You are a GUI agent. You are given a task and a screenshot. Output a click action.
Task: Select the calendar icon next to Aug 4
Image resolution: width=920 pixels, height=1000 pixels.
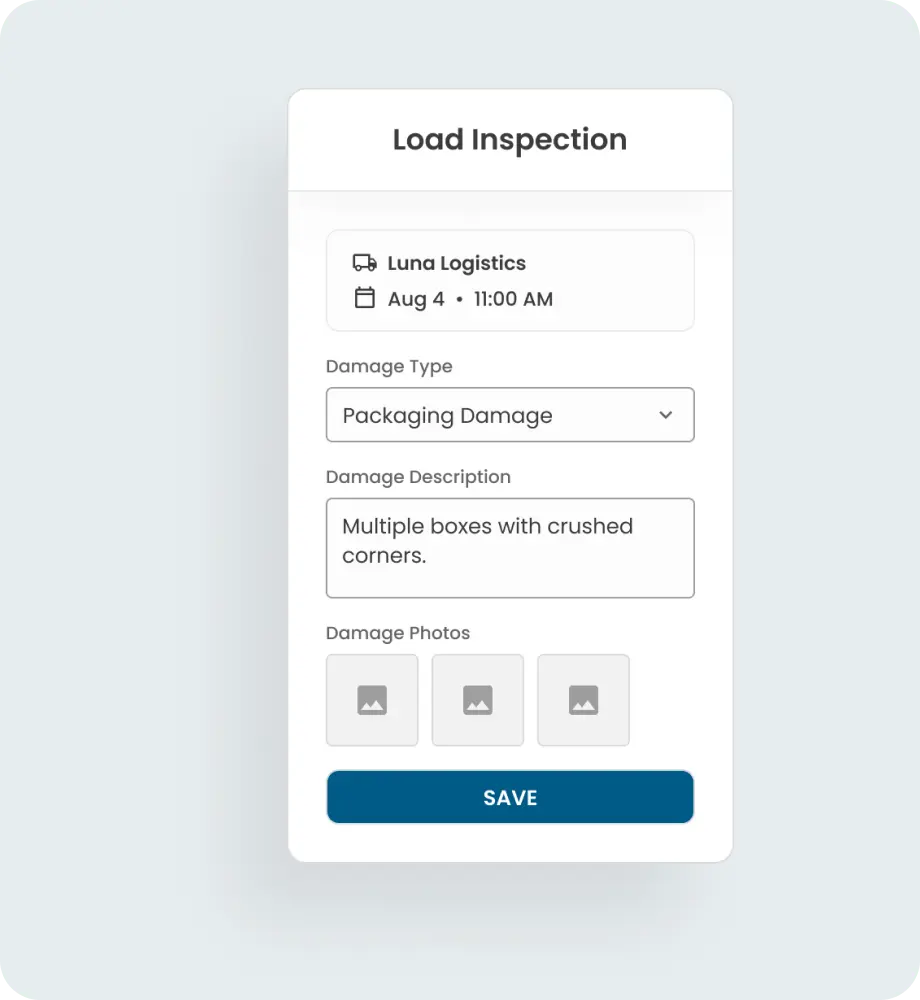point(365,299)
